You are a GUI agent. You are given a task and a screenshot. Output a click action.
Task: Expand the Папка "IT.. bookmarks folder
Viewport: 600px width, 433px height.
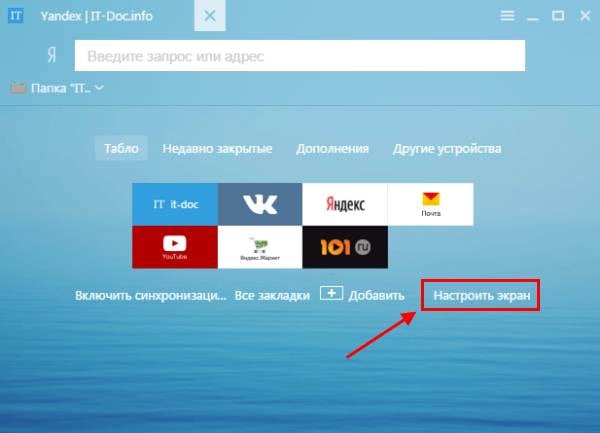58,88
